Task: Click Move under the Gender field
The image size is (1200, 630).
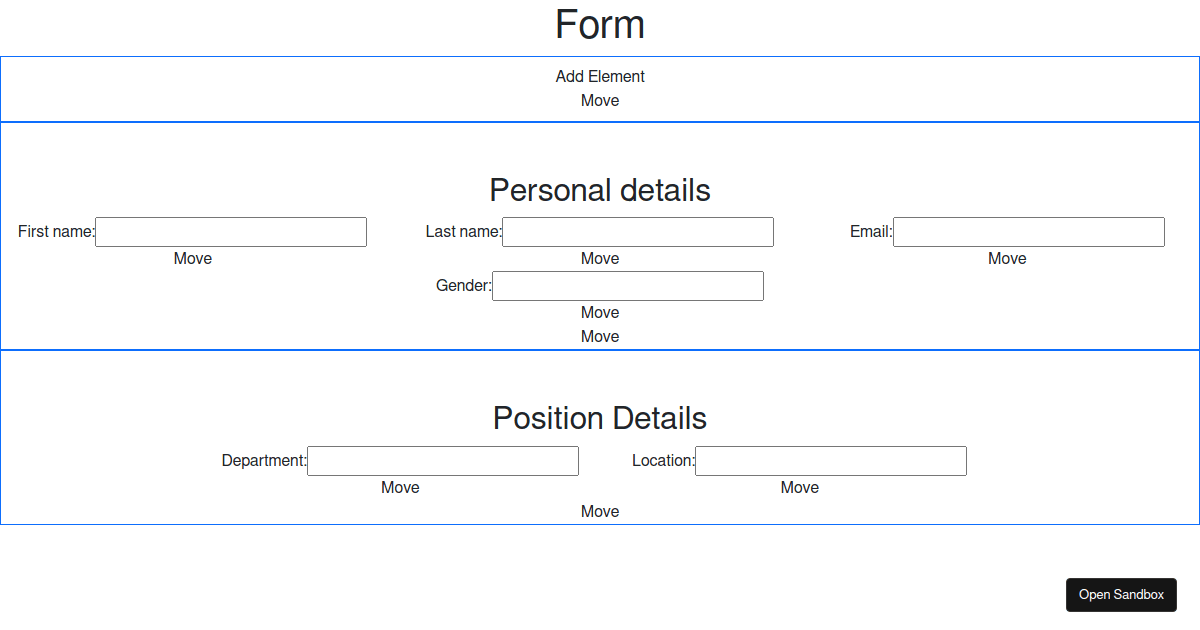Action: pos(600,312)
